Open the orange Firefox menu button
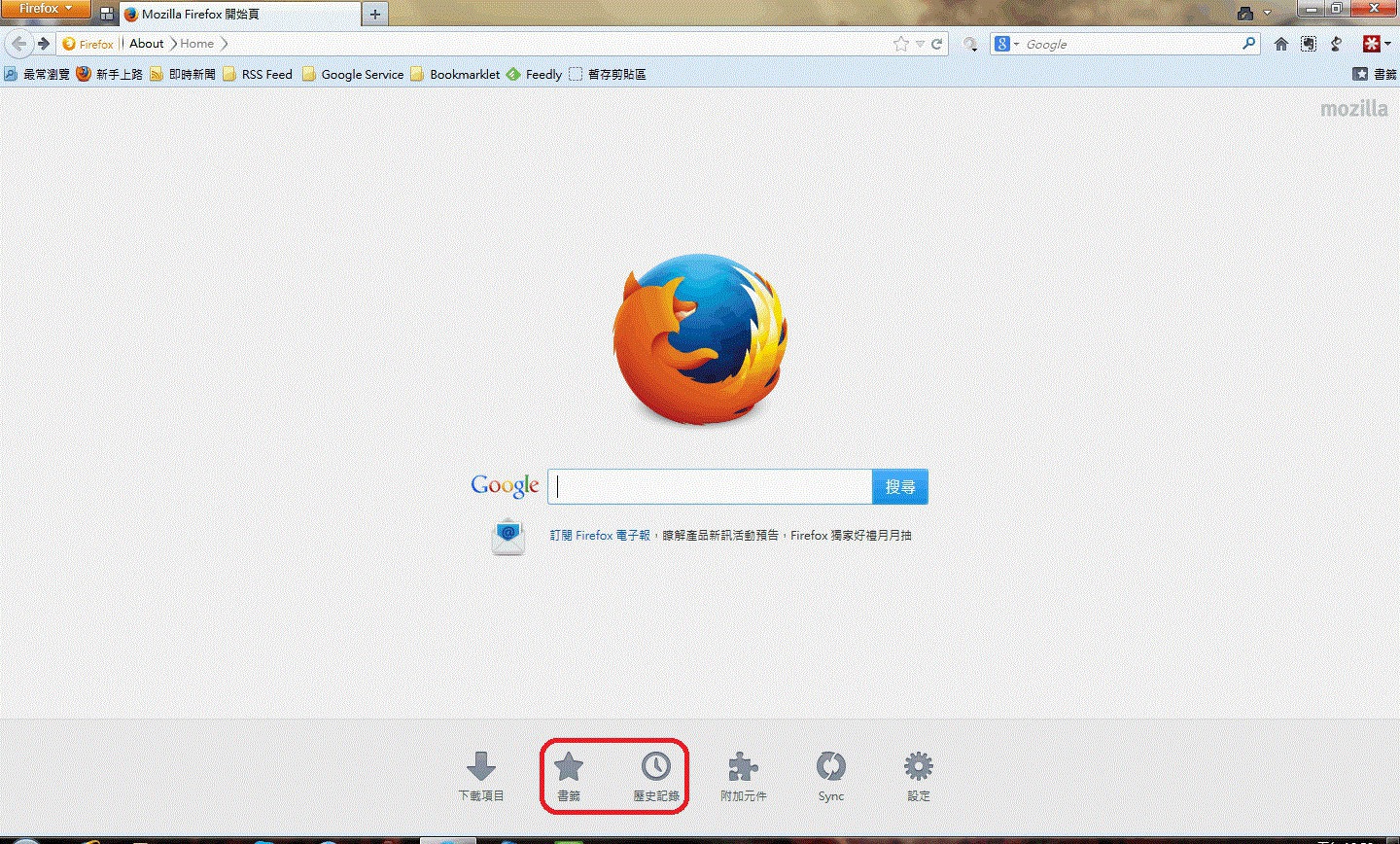 pyautogui.click(x=46, y=10)
